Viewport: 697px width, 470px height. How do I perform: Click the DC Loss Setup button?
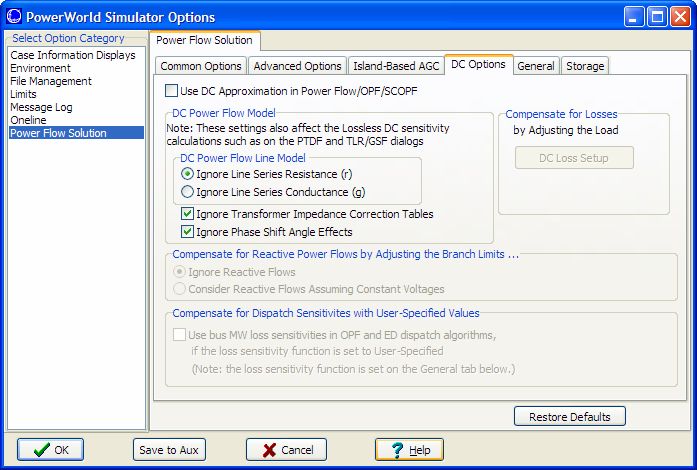[x=574, y=158]
